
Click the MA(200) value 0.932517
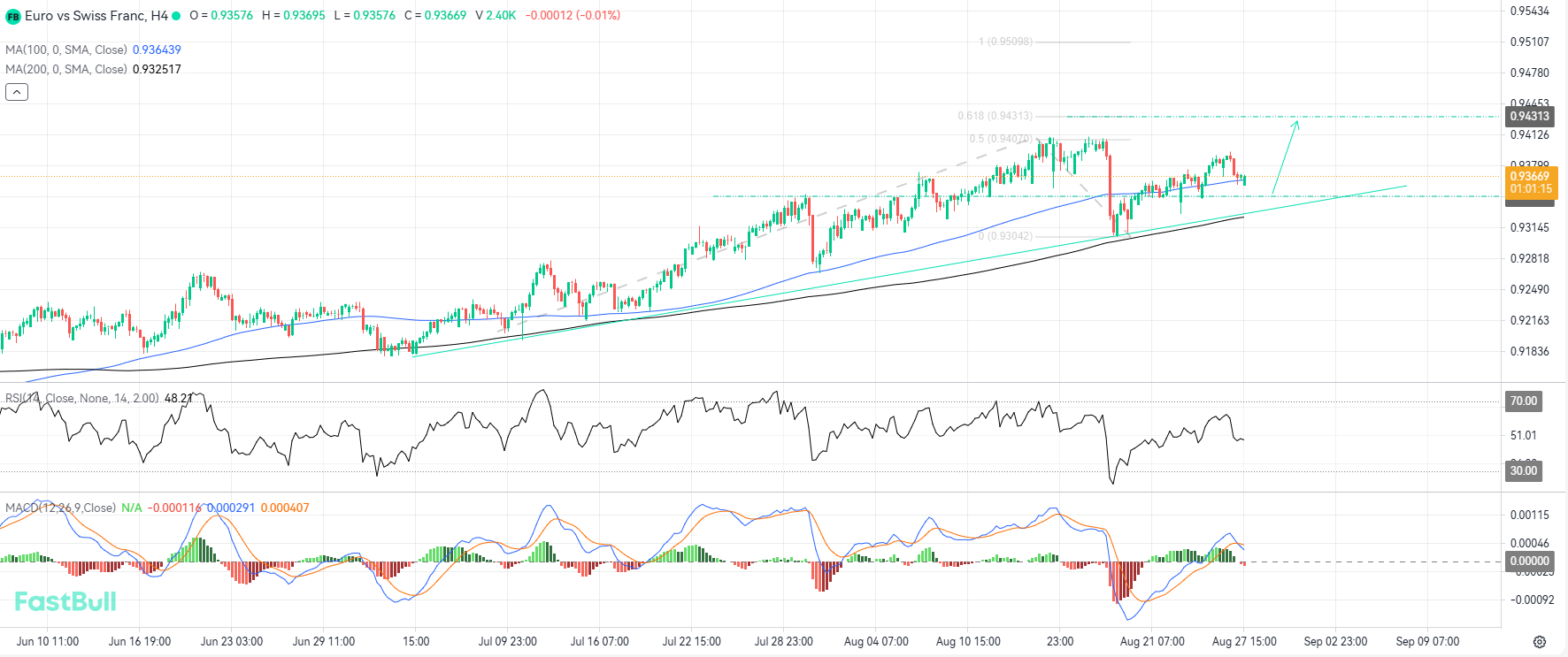[x=157, y=69]
